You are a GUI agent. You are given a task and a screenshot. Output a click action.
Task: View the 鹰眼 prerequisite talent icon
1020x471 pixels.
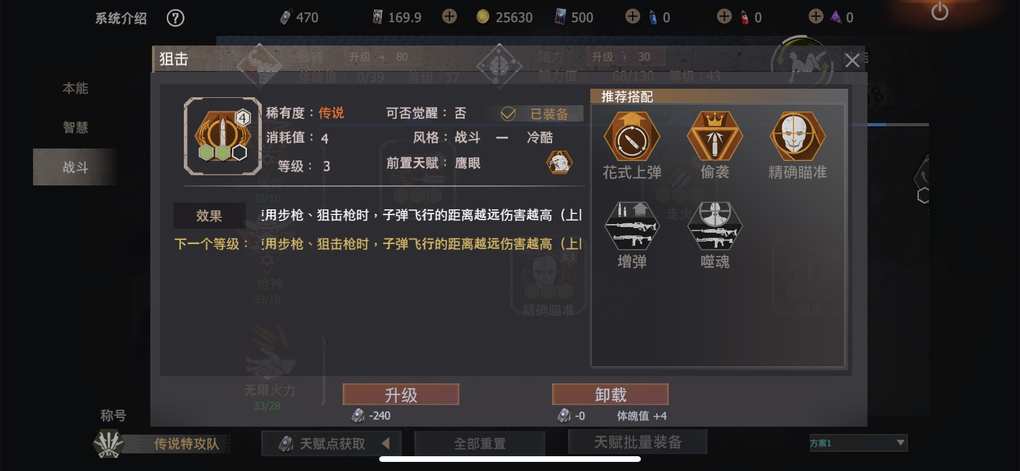[559, 163]
